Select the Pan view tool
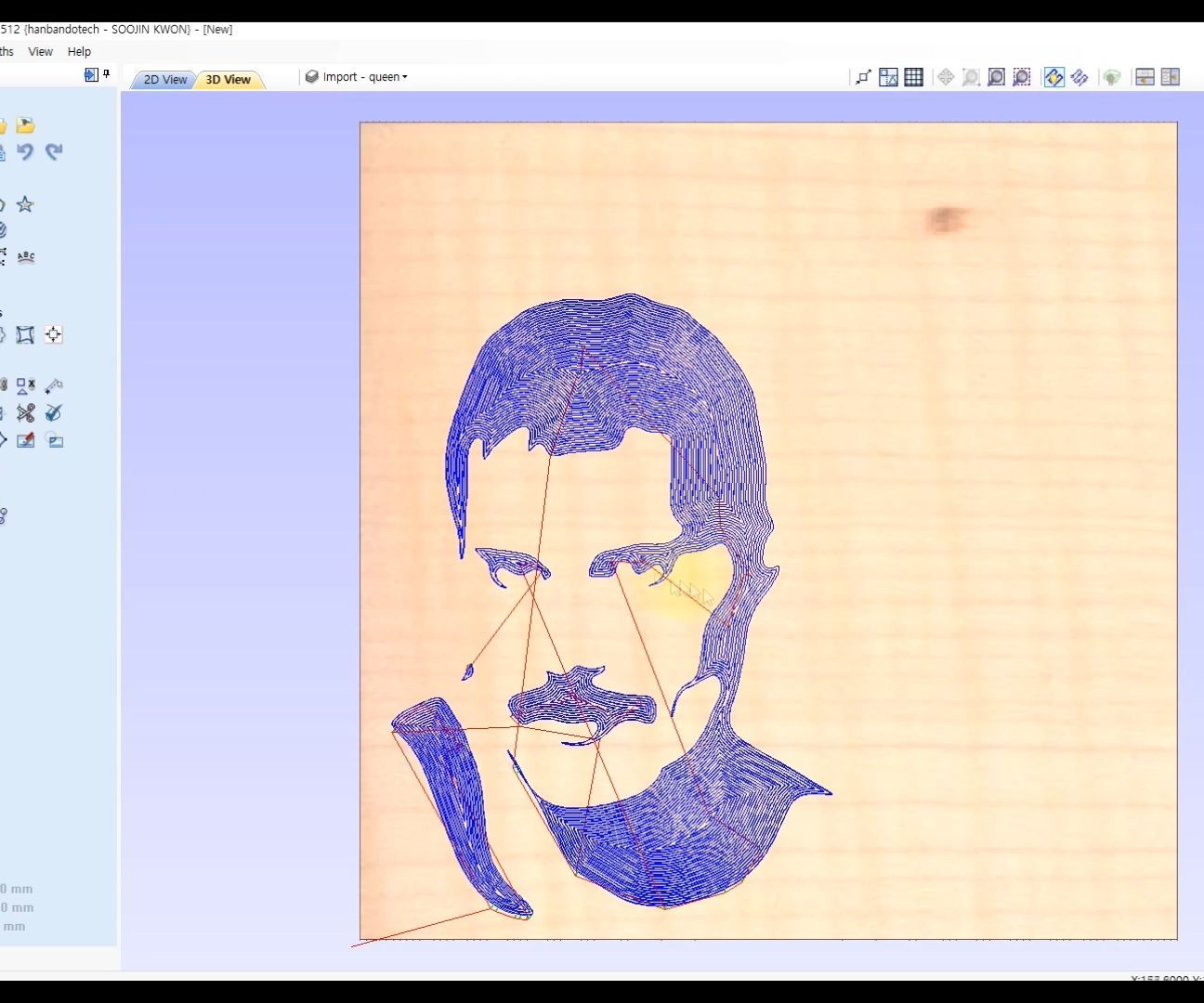1204x1003 pixels. [945, 78]
